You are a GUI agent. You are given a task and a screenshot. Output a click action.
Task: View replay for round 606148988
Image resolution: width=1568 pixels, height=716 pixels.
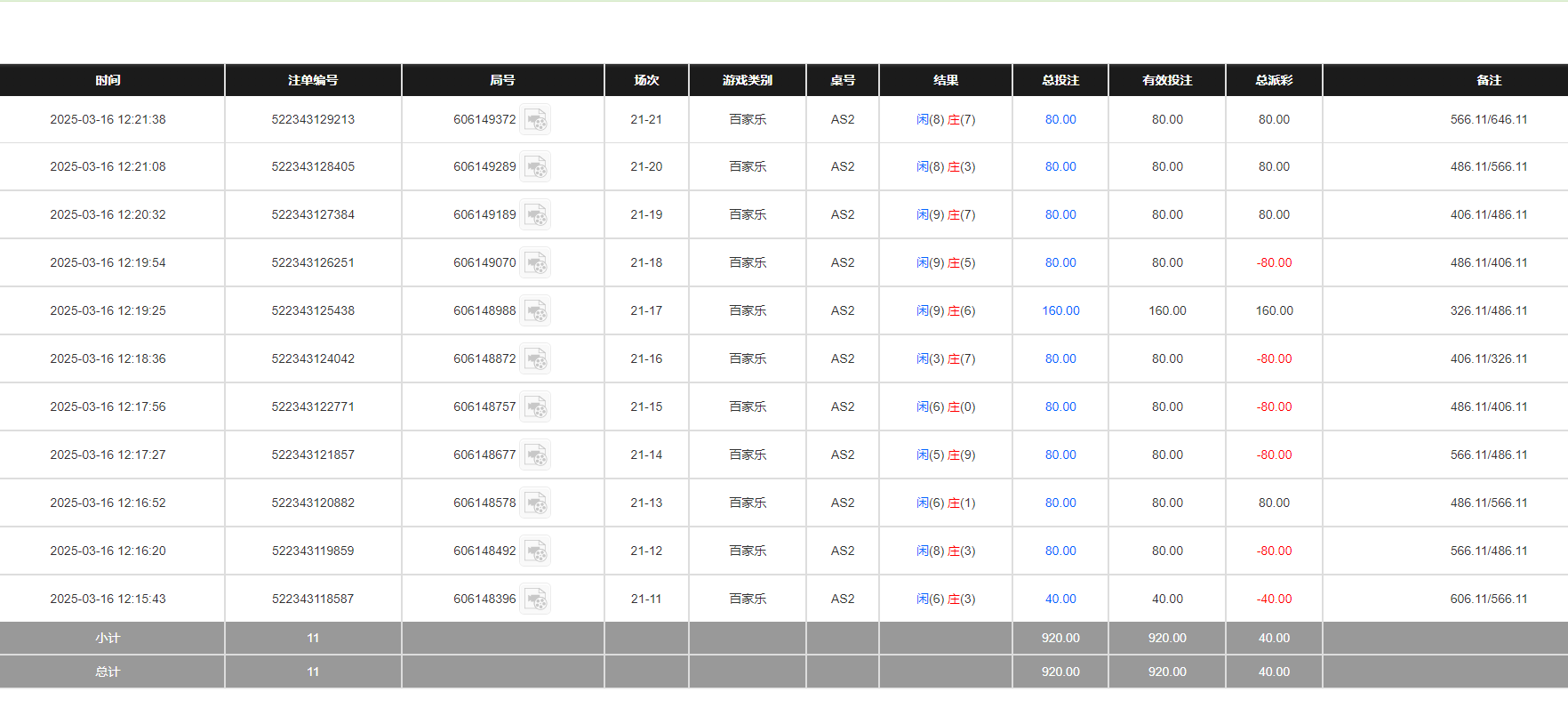click(x=535, y=311)
